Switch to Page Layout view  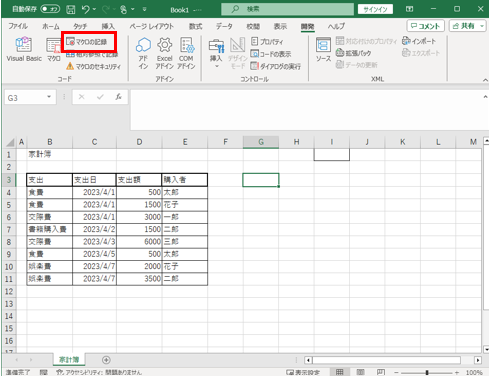tap(360, 372)
